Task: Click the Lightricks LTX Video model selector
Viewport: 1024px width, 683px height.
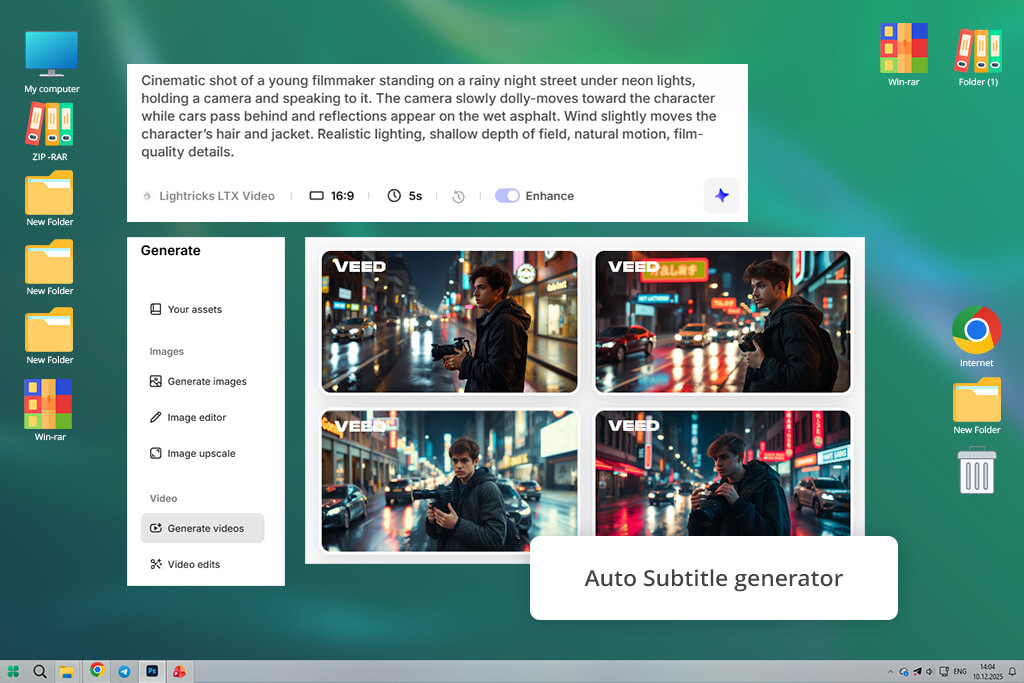Action: tap(209, 196)
